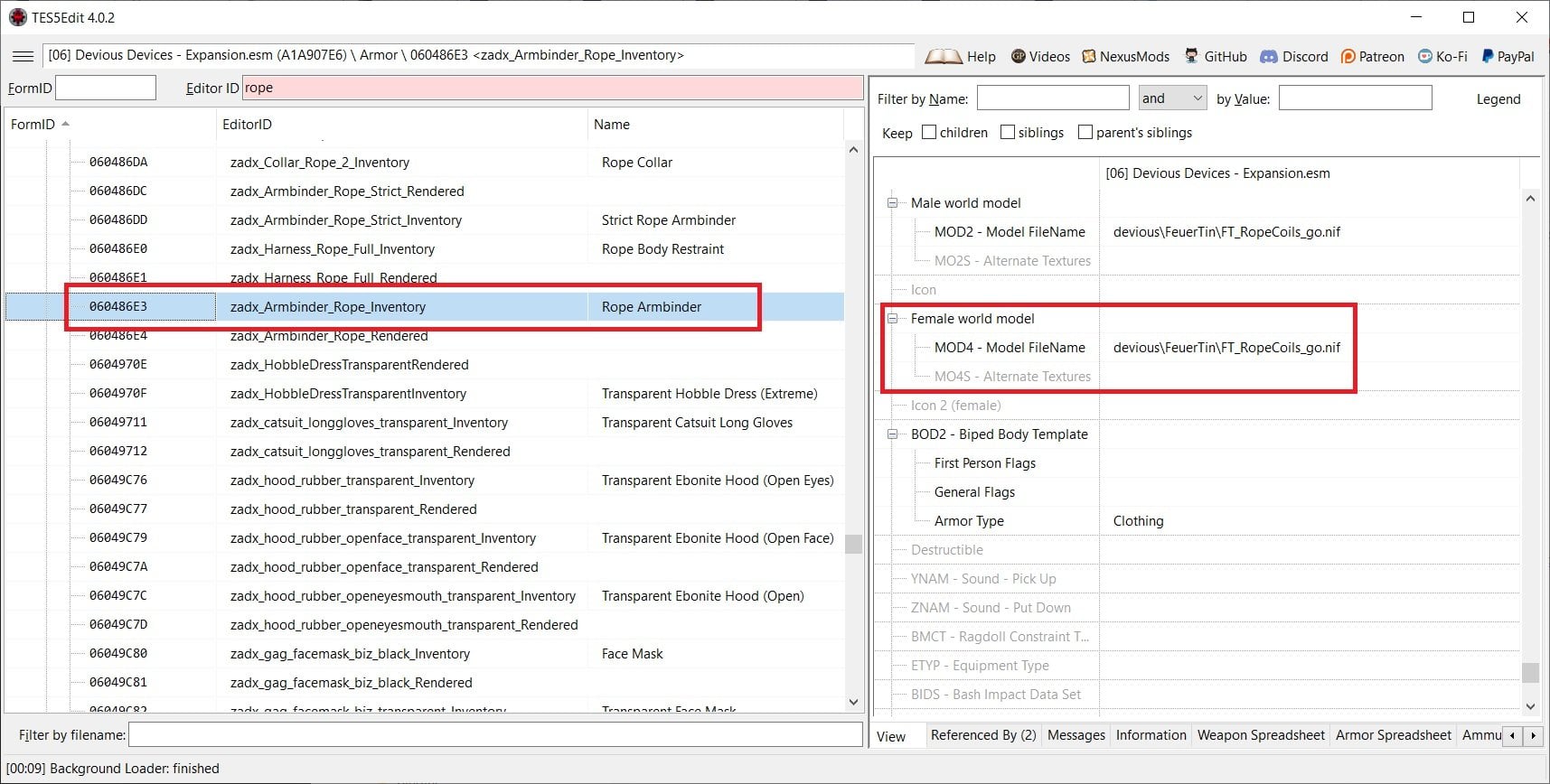This screenshot has height=784, width=1550.
Task: Open the NexusMods page
Action: pos(1125,56)
